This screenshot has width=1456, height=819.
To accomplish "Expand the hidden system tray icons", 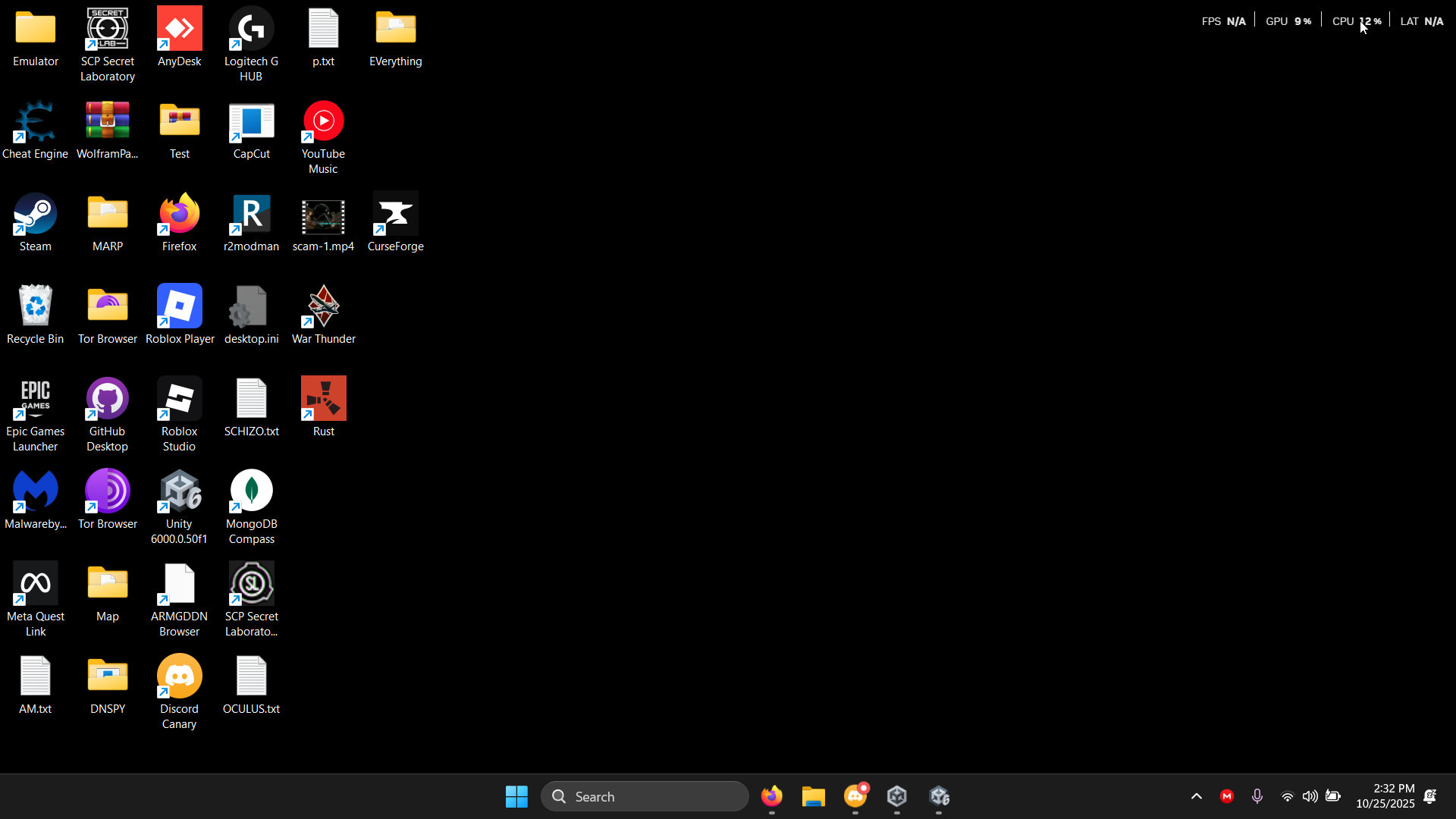I will point(1197,796).
